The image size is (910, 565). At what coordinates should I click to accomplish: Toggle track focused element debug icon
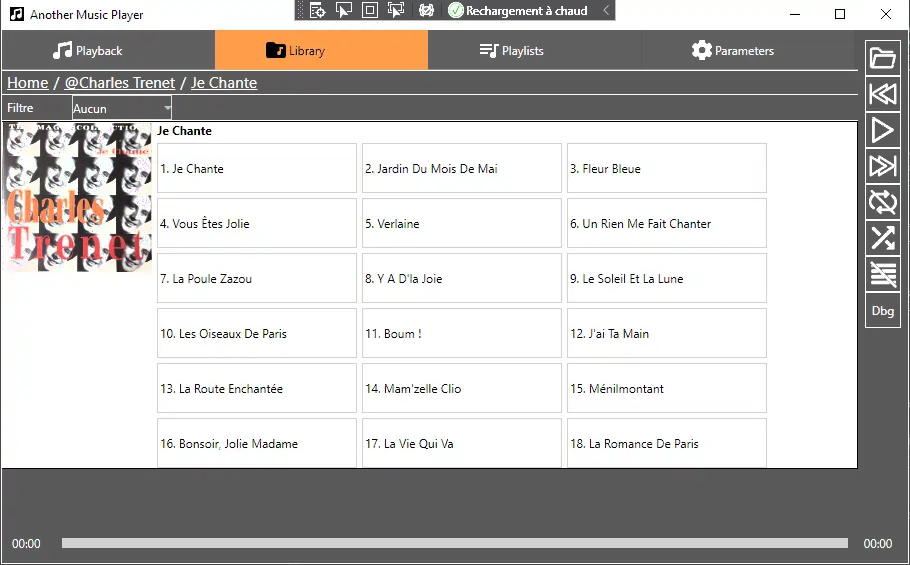[396, 10]
